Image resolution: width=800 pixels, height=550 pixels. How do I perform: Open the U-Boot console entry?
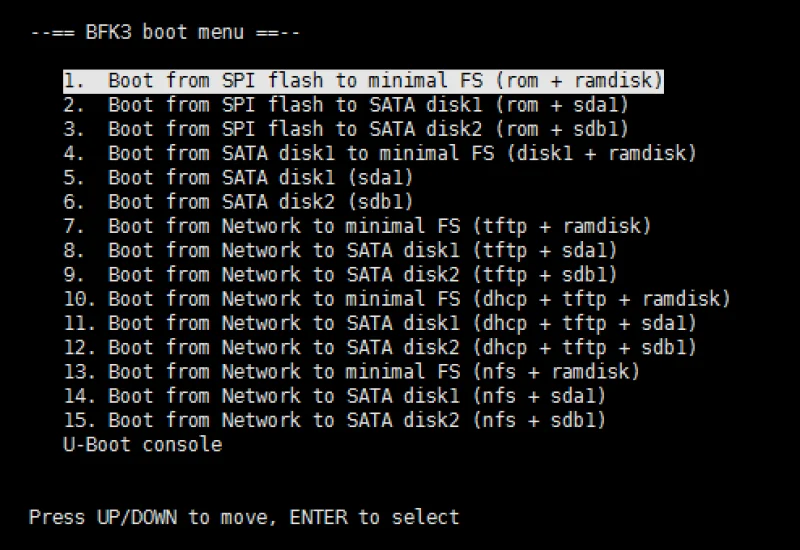142,444
